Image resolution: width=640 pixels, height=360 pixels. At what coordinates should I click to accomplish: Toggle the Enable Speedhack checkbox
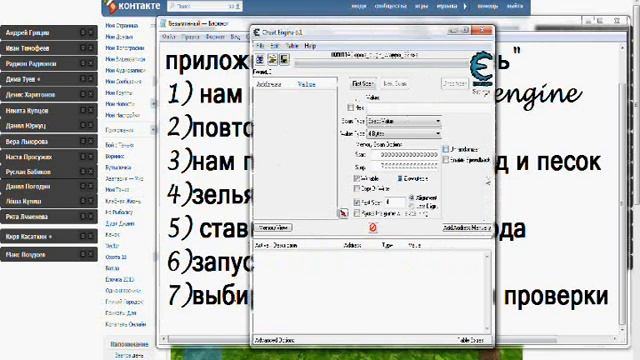[446, 160]
